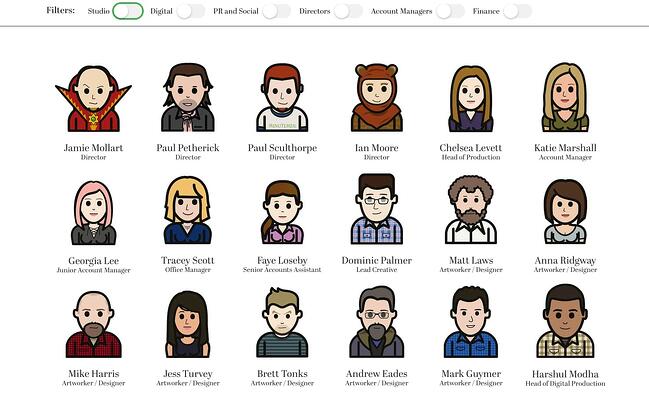The image size is (649, 395).
Task: Open Harshul Modha's avatar
Action: point(565,321)
